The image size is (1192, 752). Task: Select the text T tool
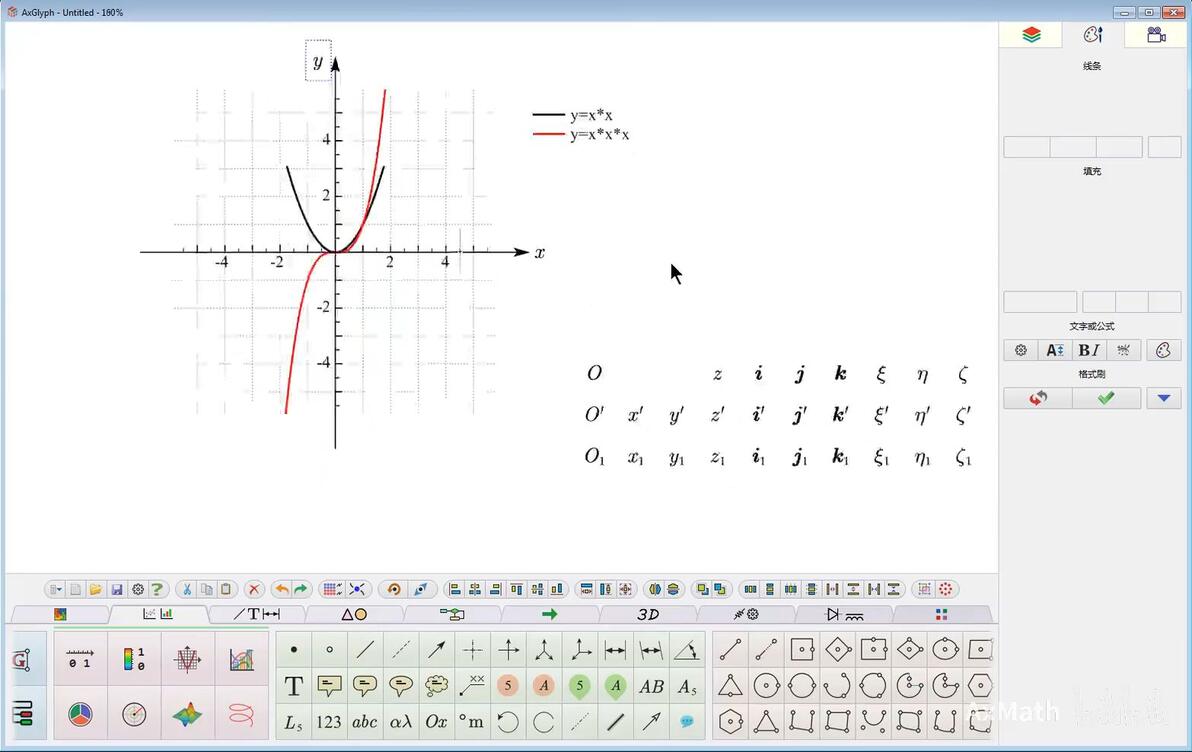pyautogui.click(x=293, y=686)
